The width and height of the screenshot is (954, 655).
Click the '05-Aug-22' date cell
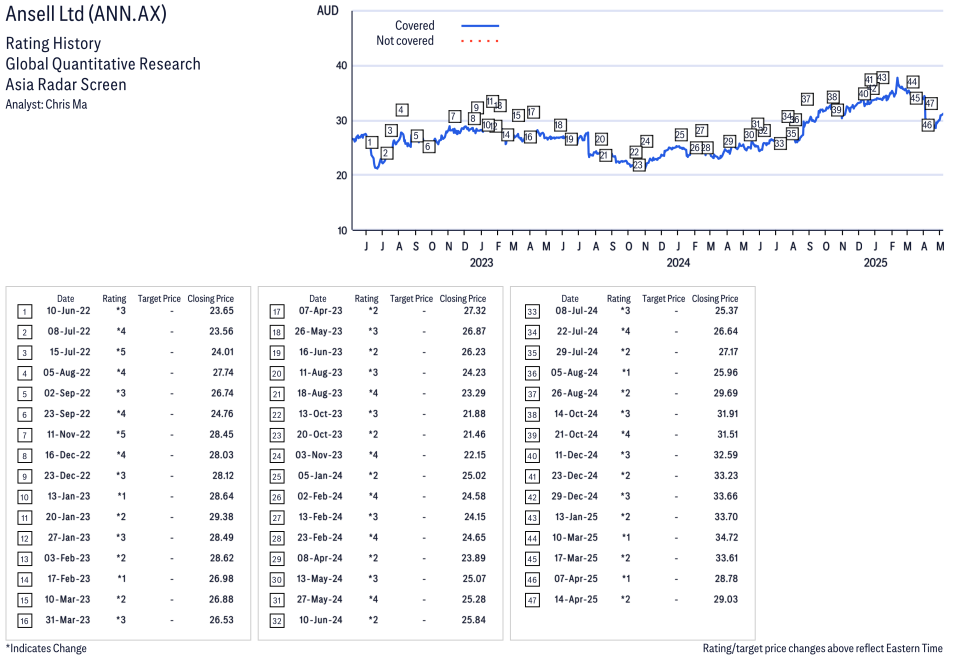tap(66, 372)
